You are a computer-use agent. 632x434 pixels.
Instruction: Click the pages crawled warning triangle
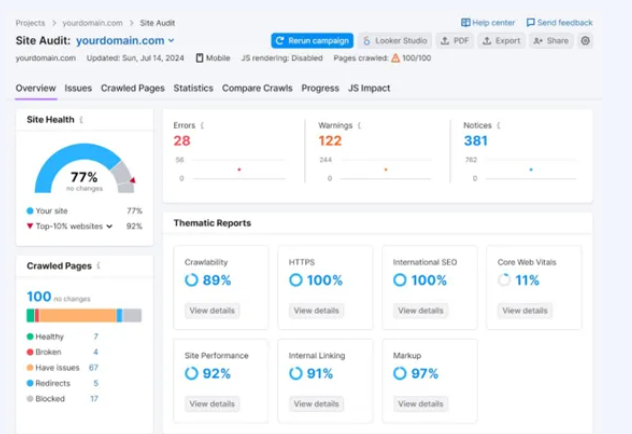click(396, 58)
